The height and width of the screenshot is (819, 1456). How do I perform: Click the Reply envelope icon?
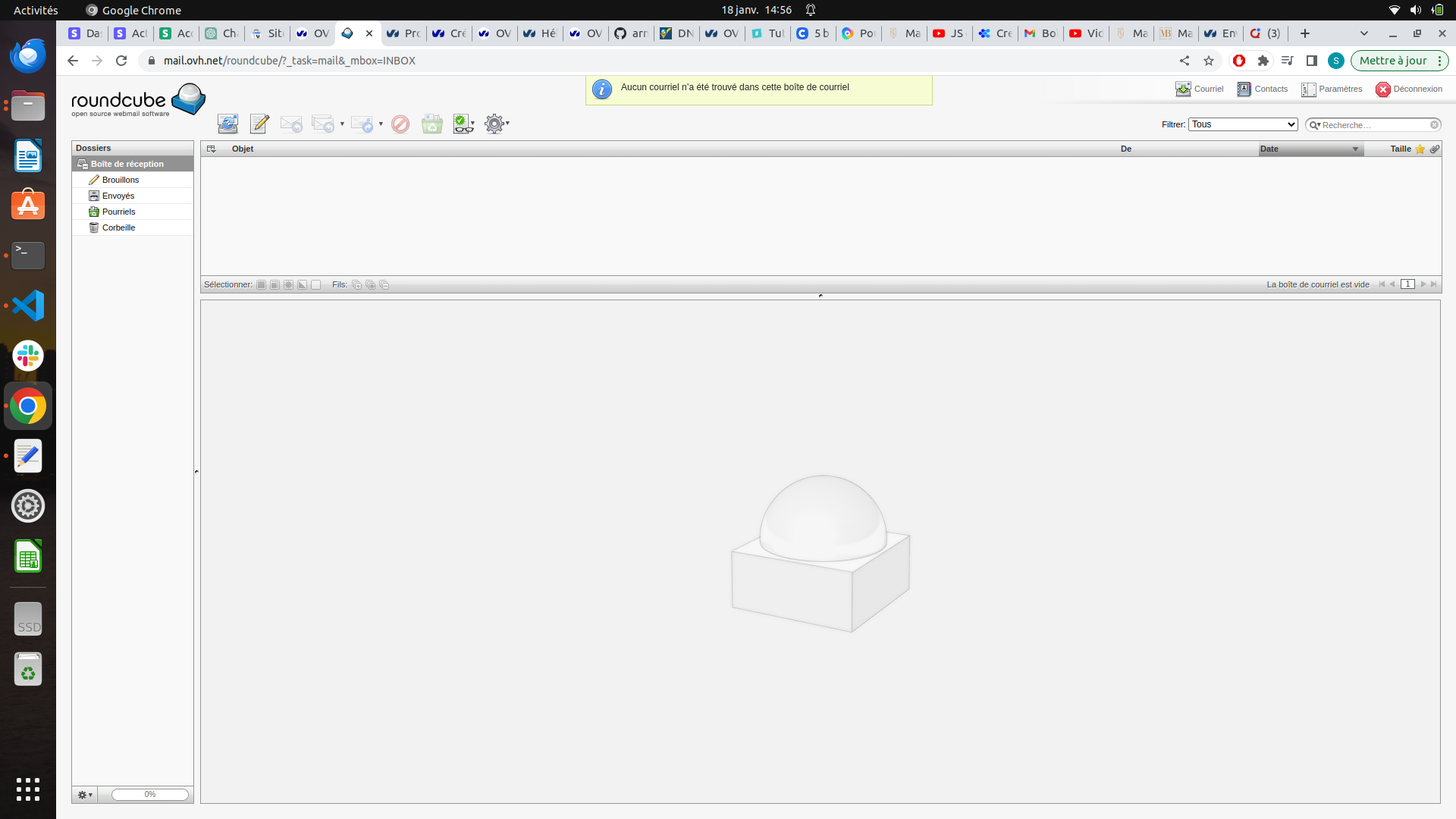pos(291,124)
